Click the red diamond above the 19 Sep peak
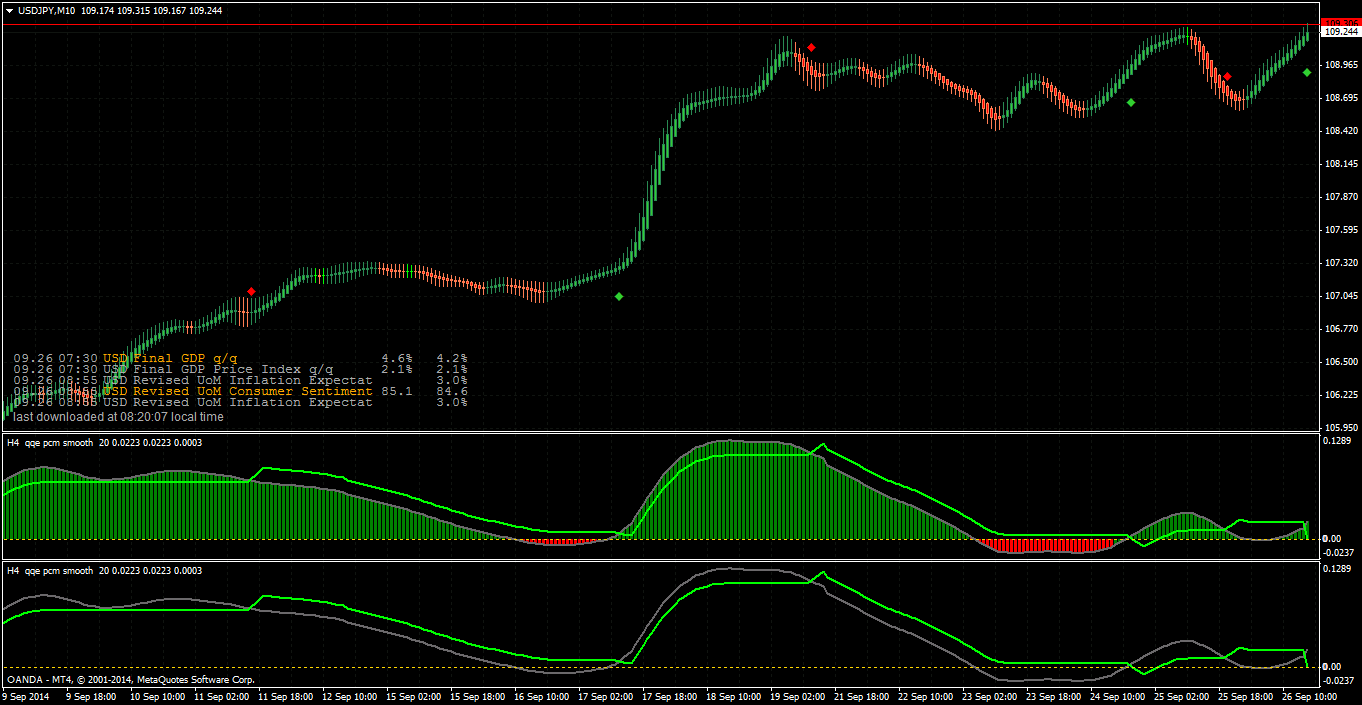Image resolution: width=1362 pixels, height=705 pixels. [811, 47]
